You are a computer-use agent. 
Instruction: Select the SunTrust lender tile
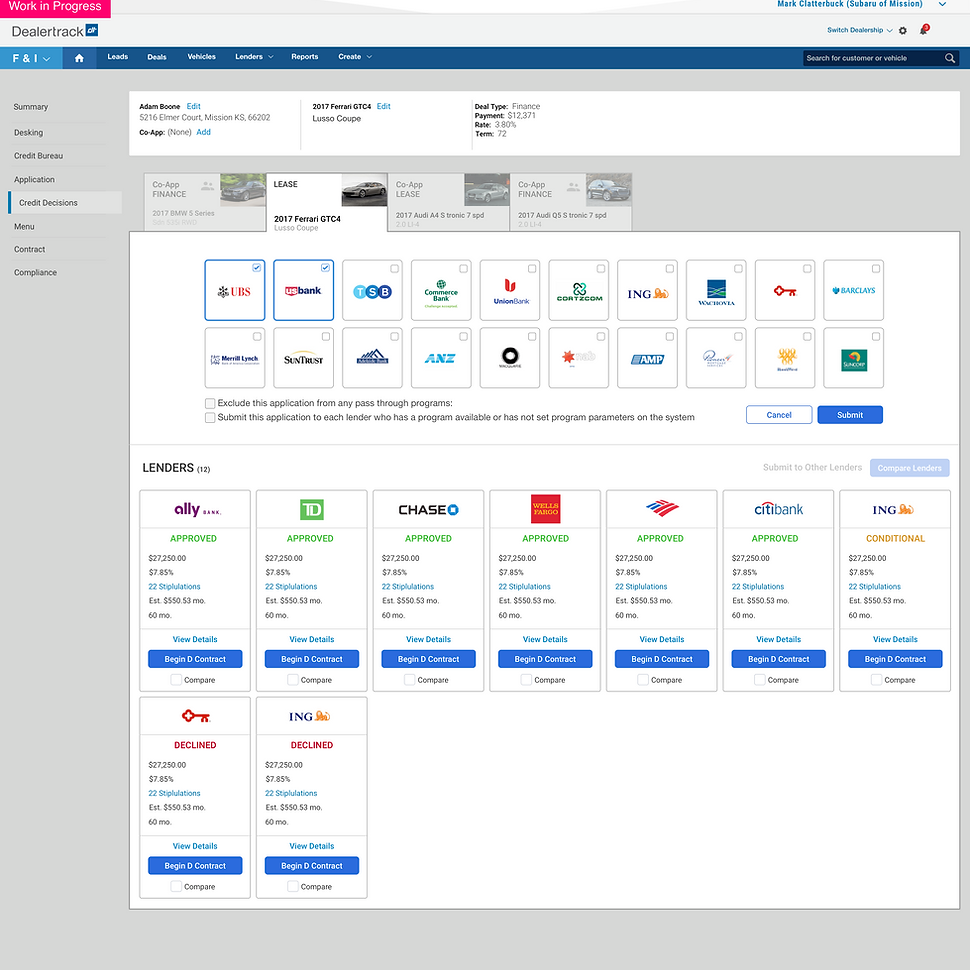[303, 358]
